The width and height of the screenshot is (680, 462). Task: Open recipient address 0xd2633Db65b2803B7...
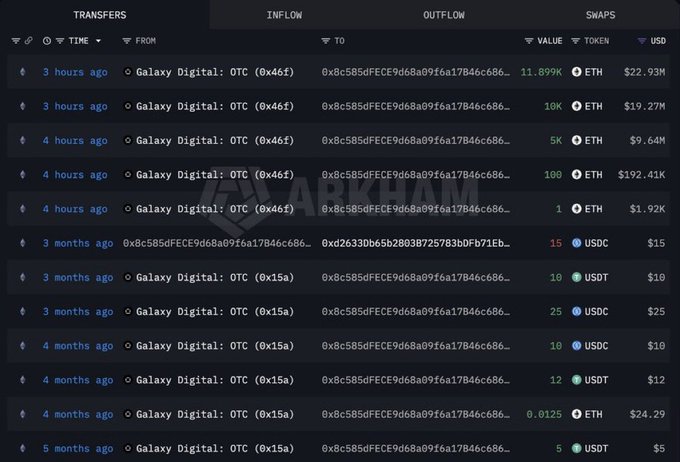point(416,243)
